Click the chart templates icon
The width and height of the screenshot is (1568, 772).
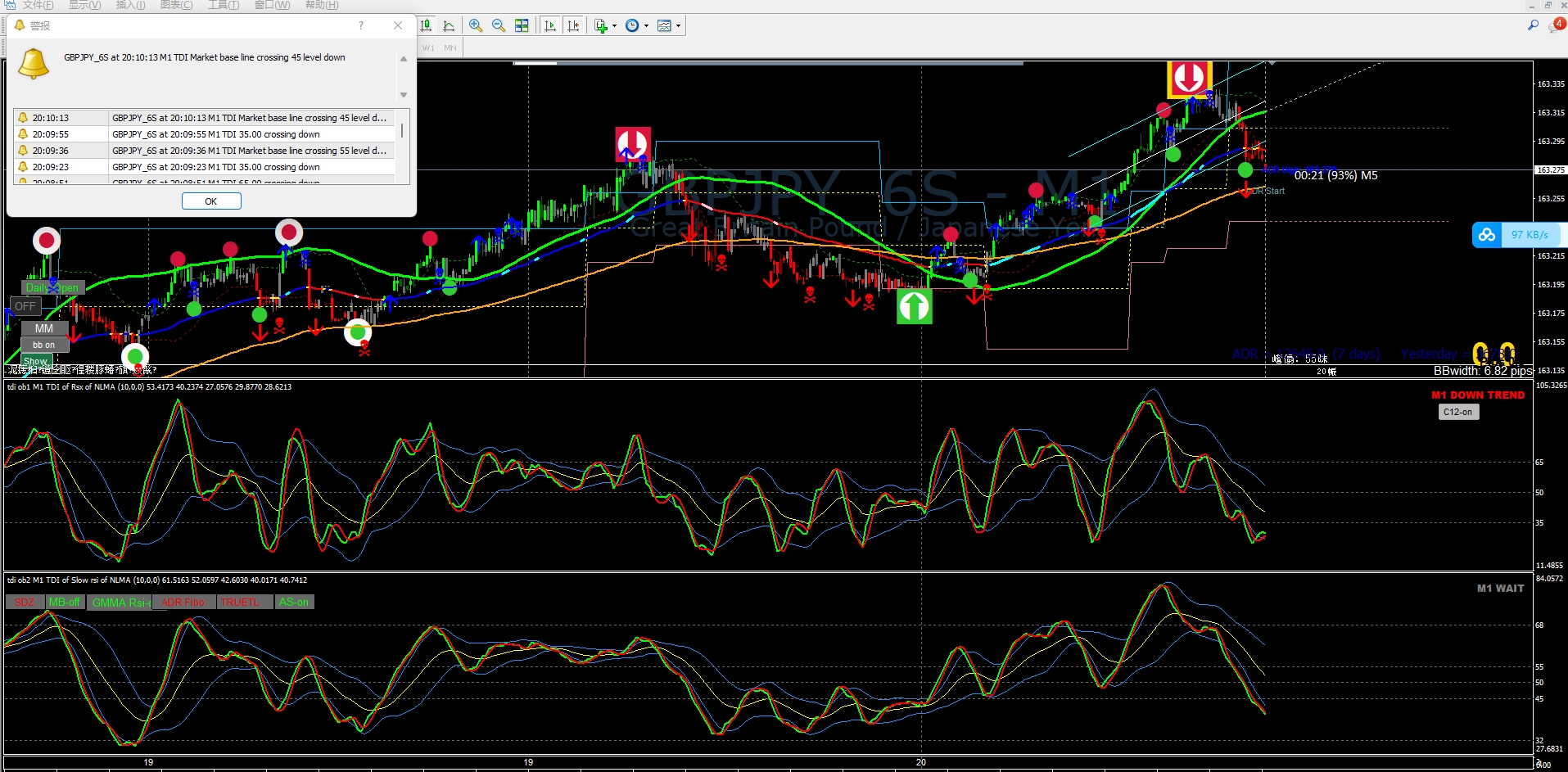click(664, 25)
